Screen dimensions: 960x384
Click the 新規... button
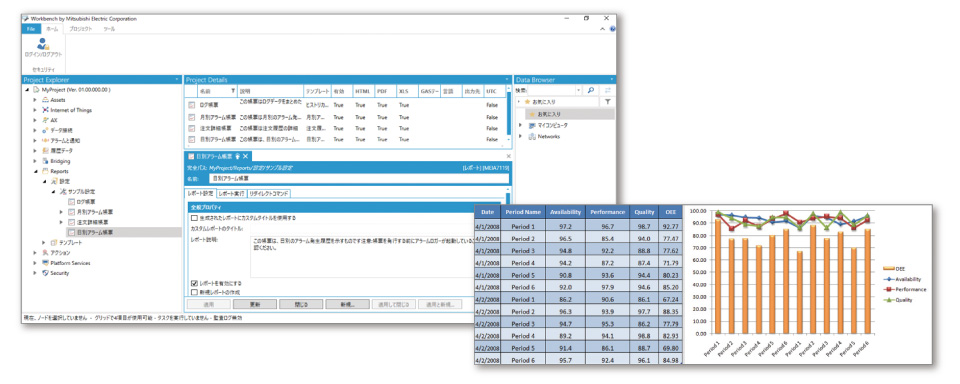tap(348, 304)
